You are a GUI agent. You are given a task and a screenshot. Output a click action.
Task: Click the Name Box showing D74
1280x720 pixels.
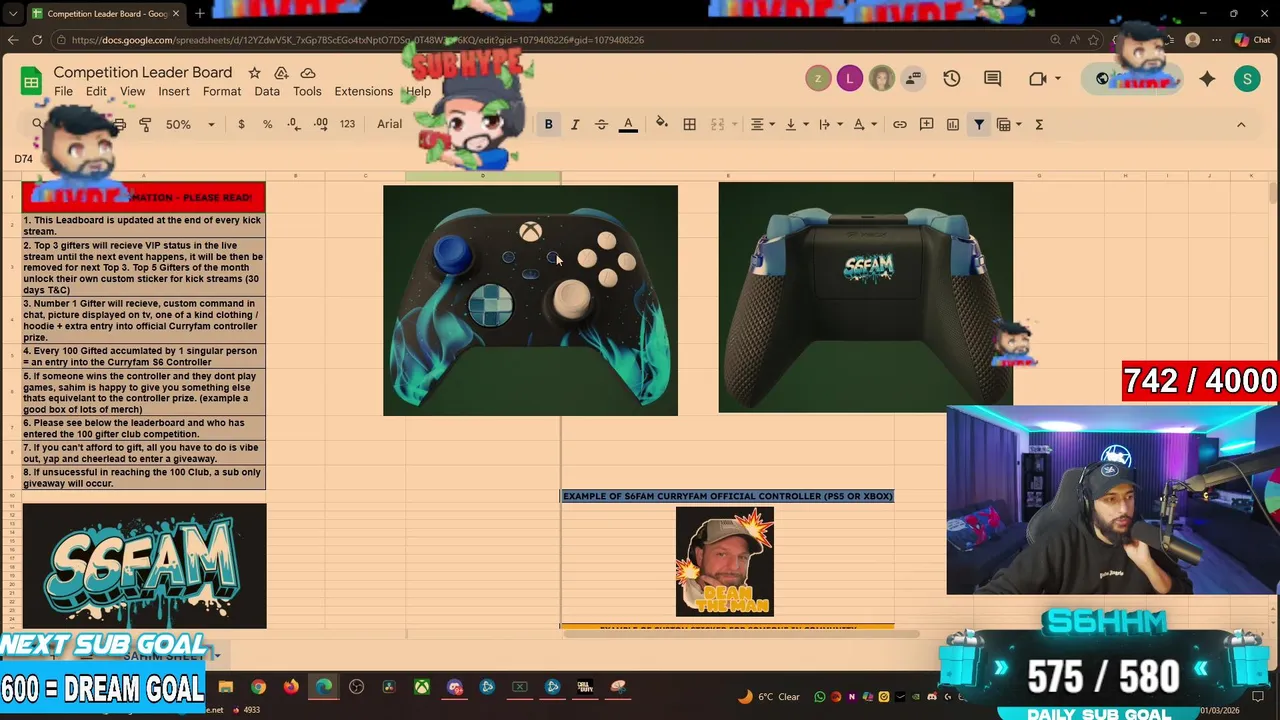click(x=24, y=158)
